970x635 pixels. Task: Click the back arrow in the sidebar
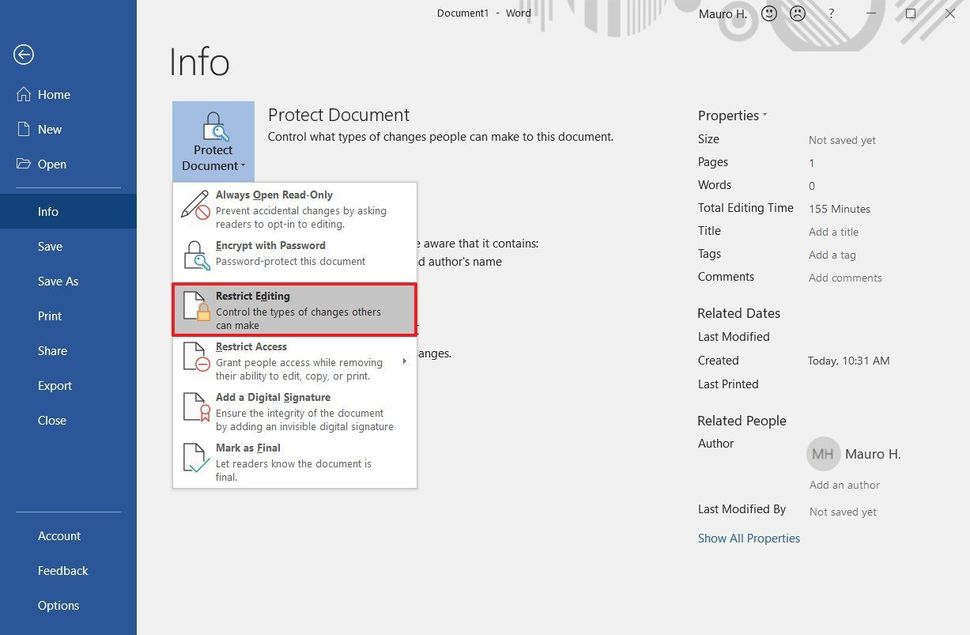pyautogui.click(x=23, y=54)
